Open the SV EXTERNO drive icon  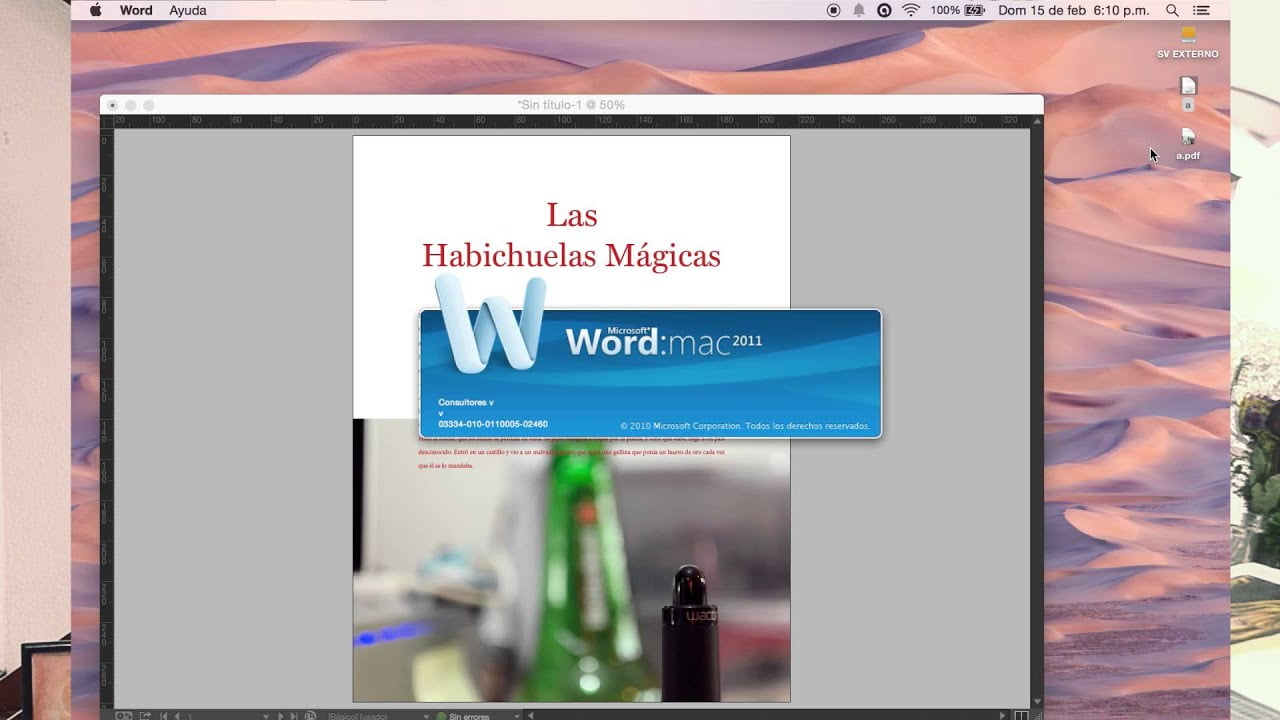point(1188,42)
